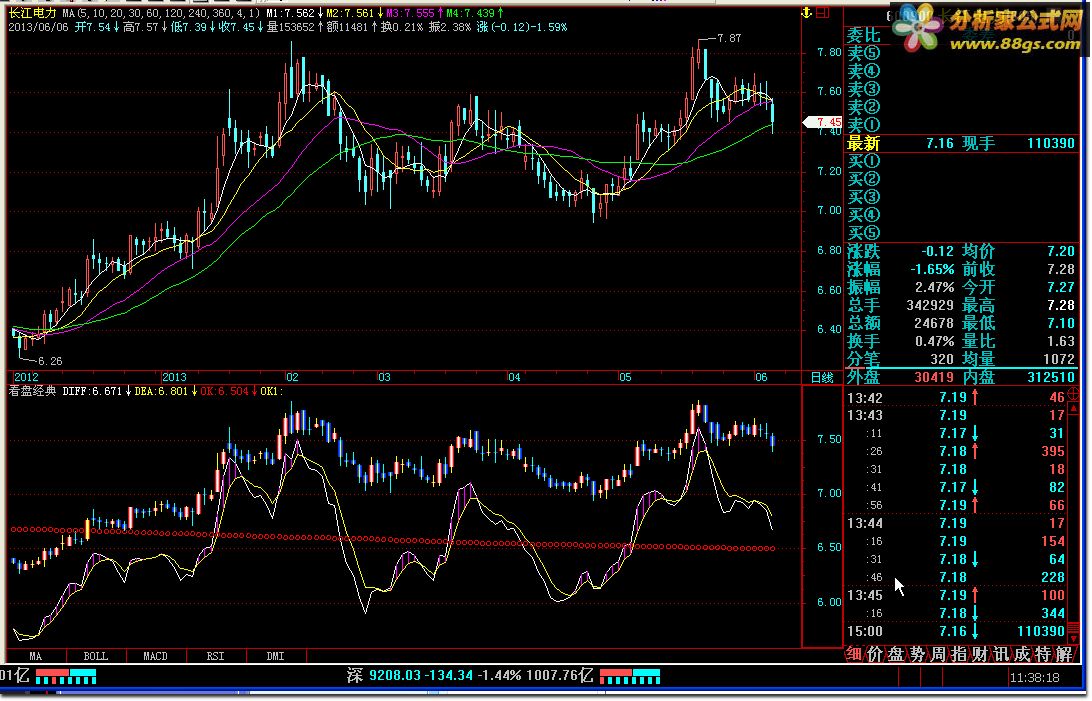Click the 13:42 tick row
The height and width of the screenshot is (701, 1092).
956,397
